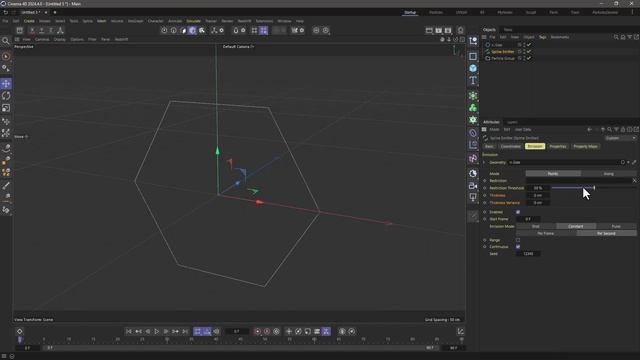
Task: Choose the Per Frame option
Action: pos(546,233)
